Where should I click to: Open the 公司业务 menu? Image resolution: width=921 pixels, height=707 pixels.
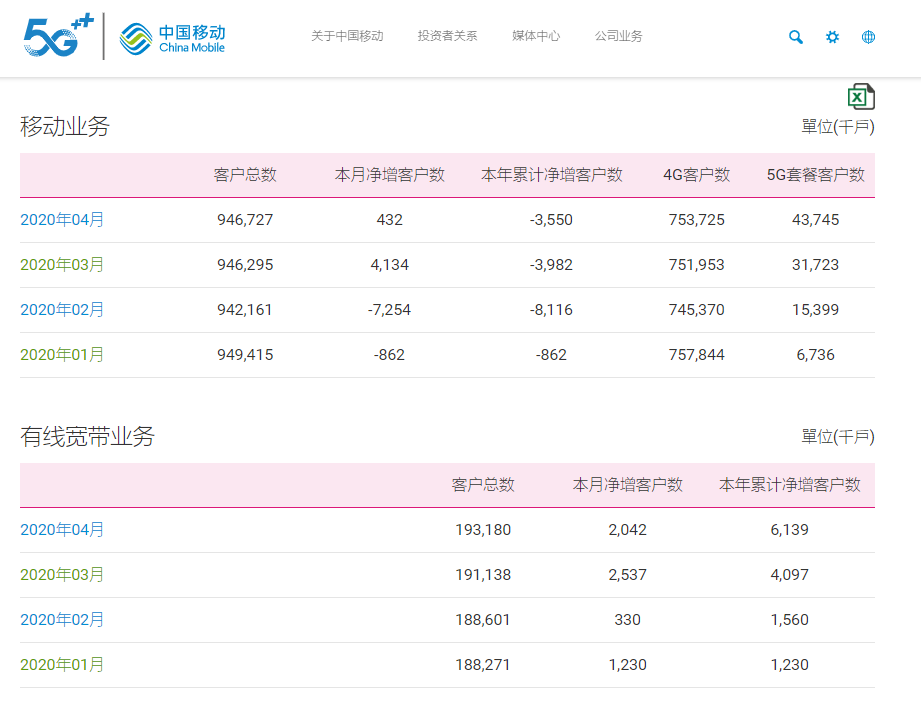(x=619, y=36)
